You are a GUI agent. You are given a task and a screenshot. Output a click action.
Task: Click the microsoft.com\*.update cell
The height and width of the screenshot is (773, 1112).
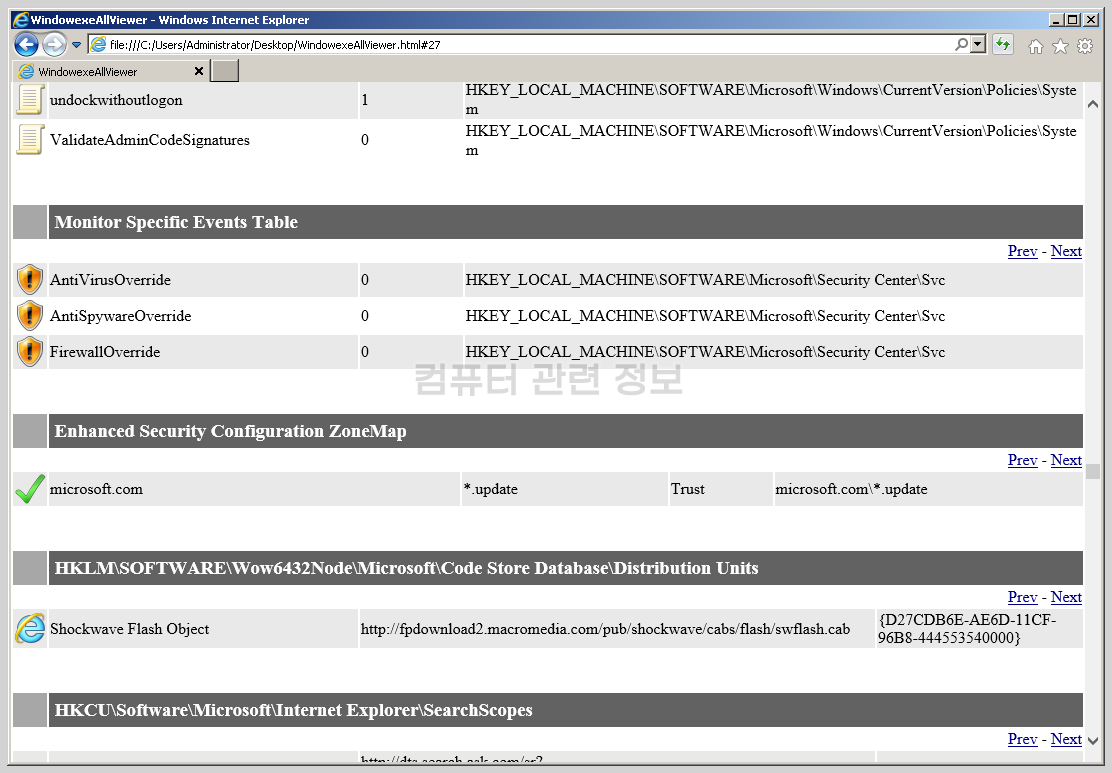coord(851,489)
